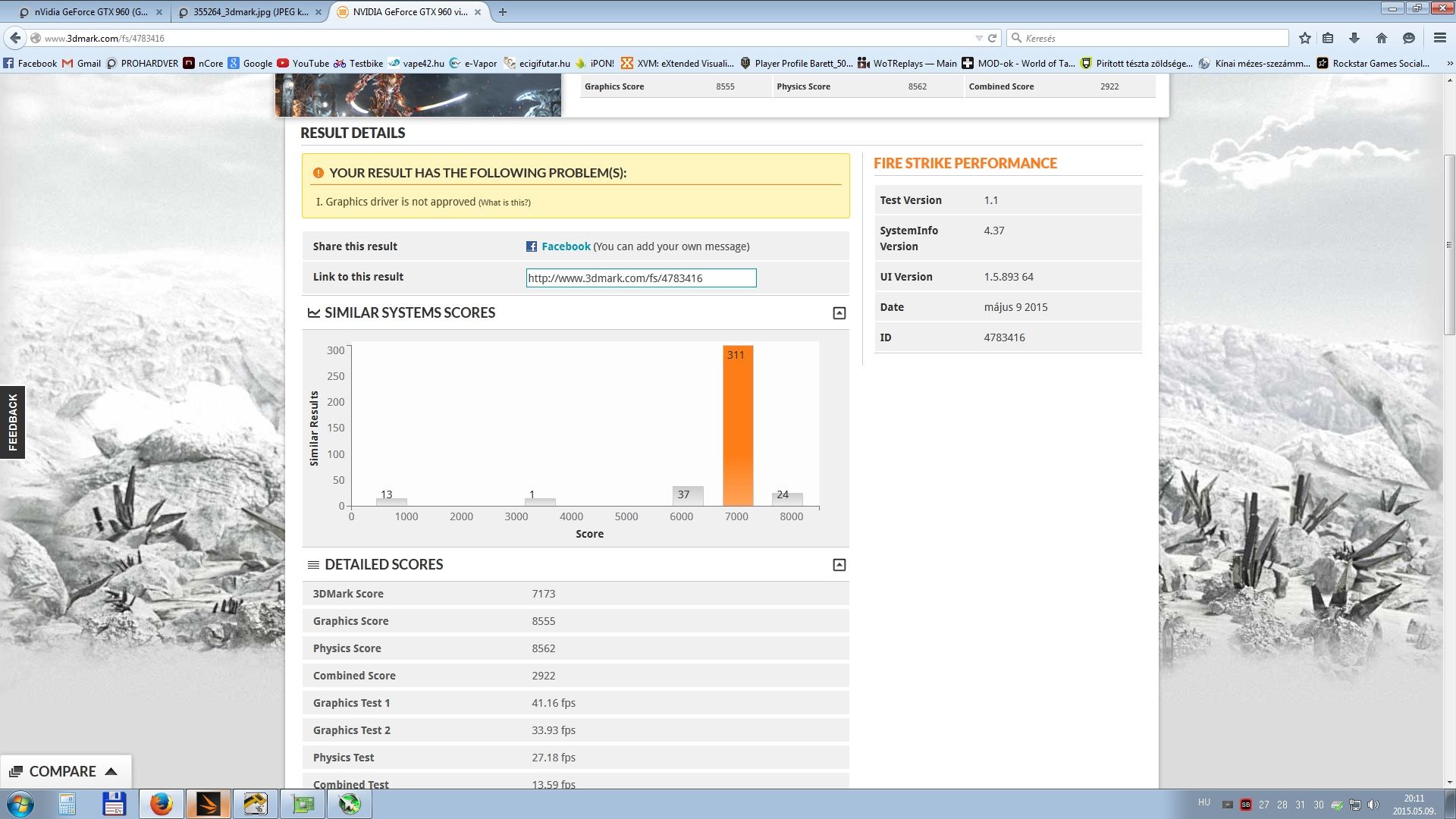Click the 'What is this?' driver link
The image size is (1456, 819).
pos(504,202)
